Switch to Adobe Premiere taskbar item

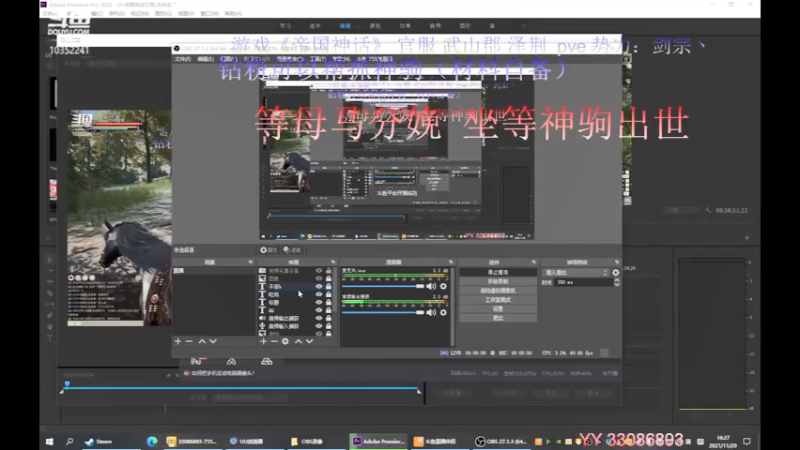point(379,441)
